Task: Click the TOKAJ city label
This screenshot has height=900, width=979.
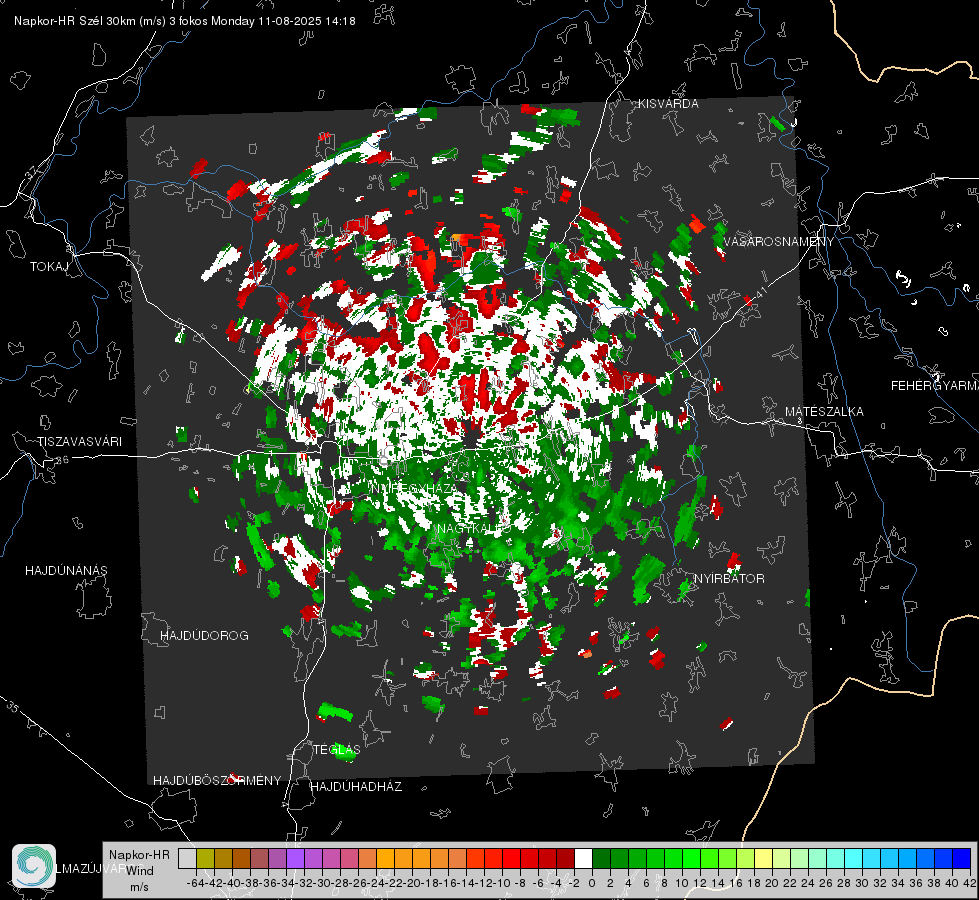Action: (x=49, y=267)
